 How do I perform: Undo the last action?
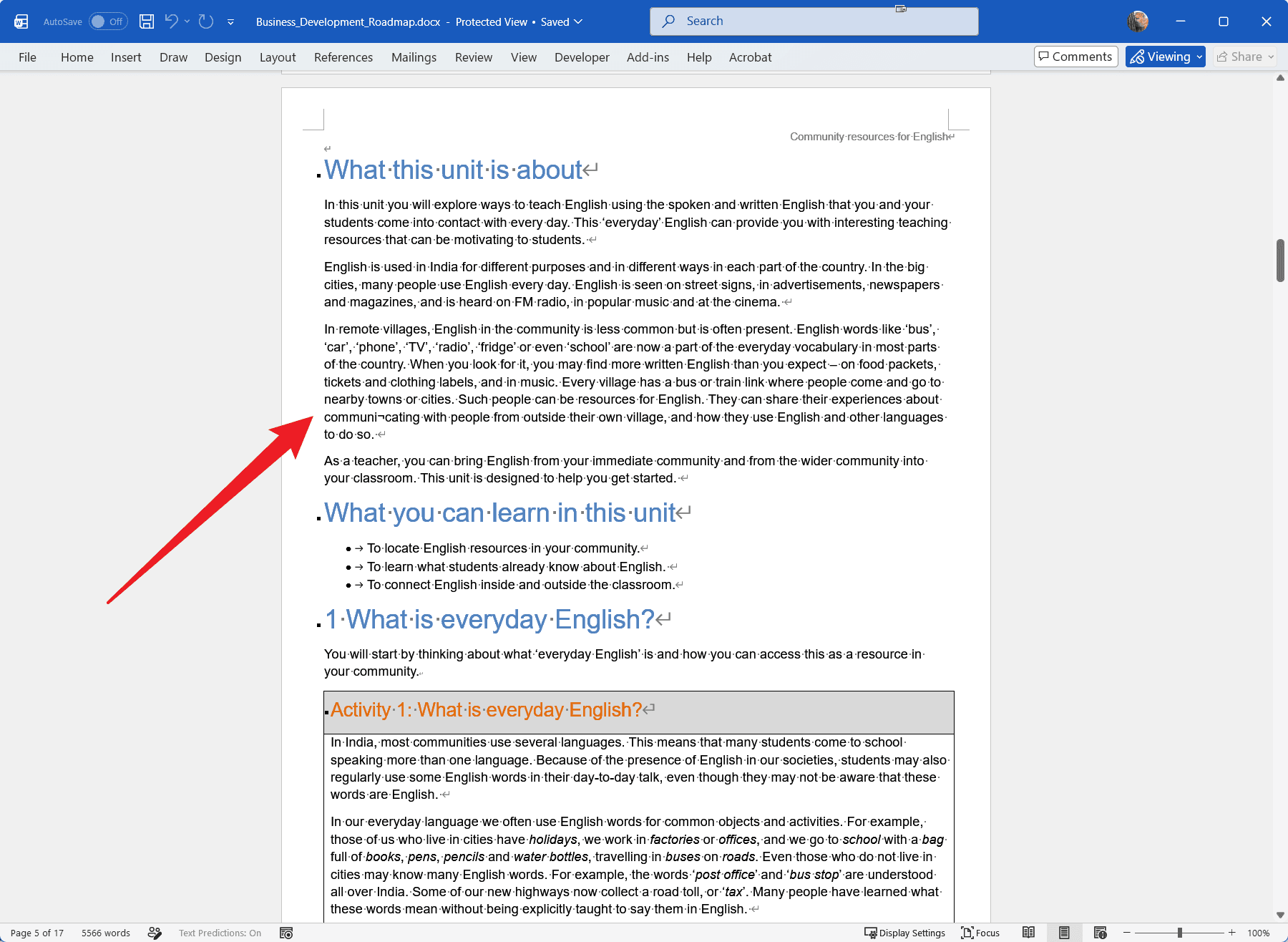coord(171,21)
